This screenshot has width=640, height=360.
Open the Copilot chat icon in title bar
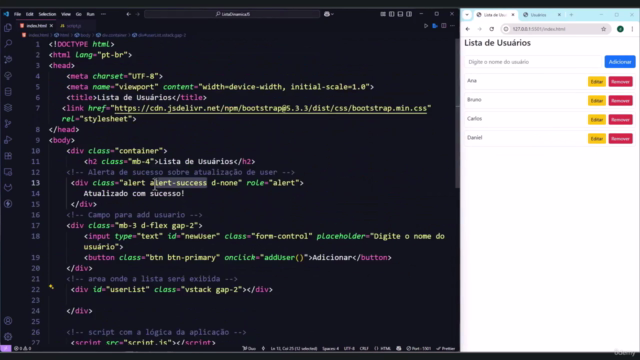327,14
